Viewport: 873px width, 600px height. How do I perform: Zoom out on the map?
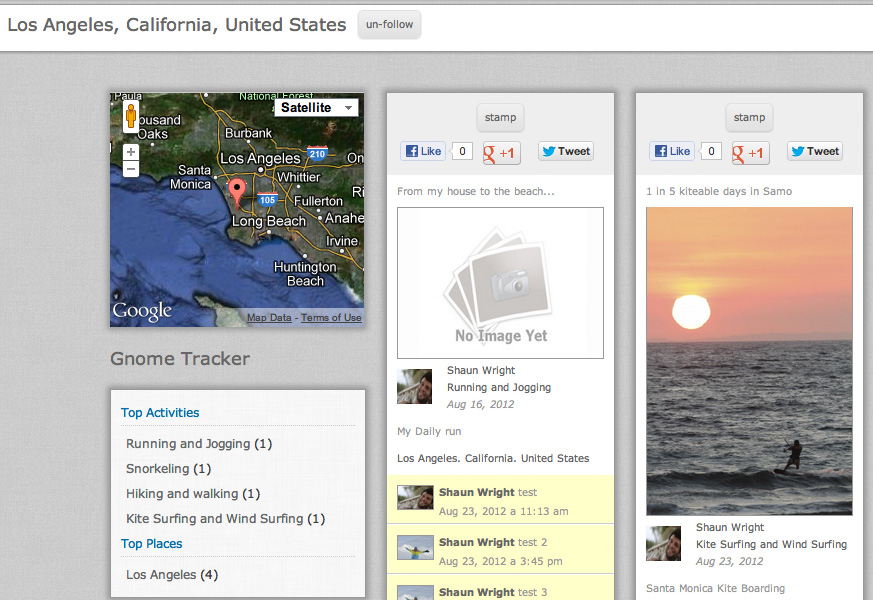click(x=130, y=169)
